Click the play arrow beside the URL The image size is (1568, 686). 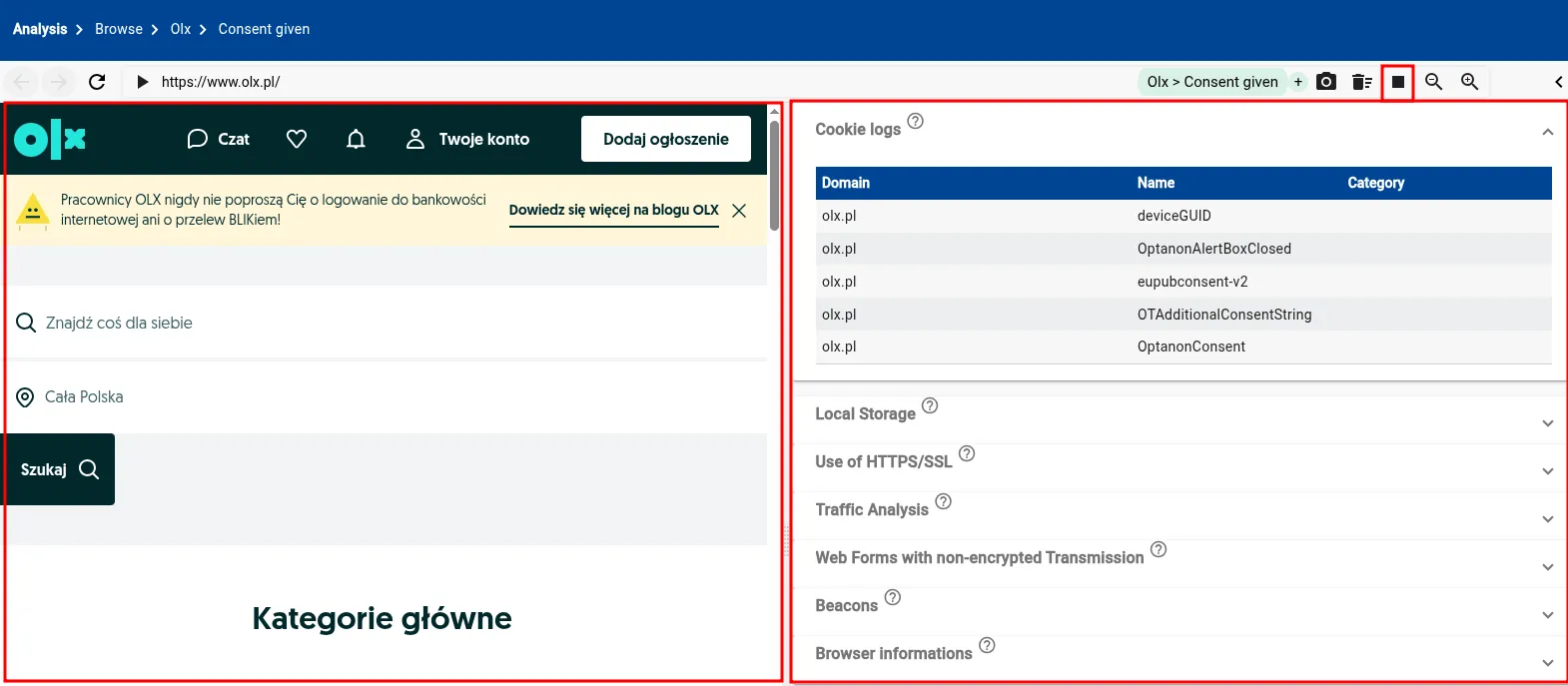click(x=142, y=82)
